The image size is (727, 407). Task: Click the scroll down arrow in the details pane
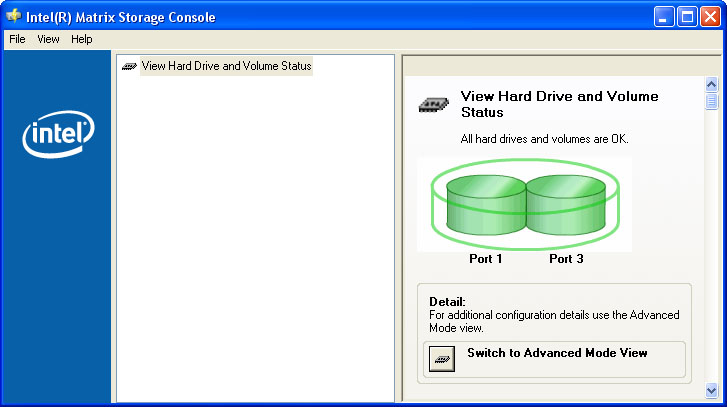click(x=711, y=390)
